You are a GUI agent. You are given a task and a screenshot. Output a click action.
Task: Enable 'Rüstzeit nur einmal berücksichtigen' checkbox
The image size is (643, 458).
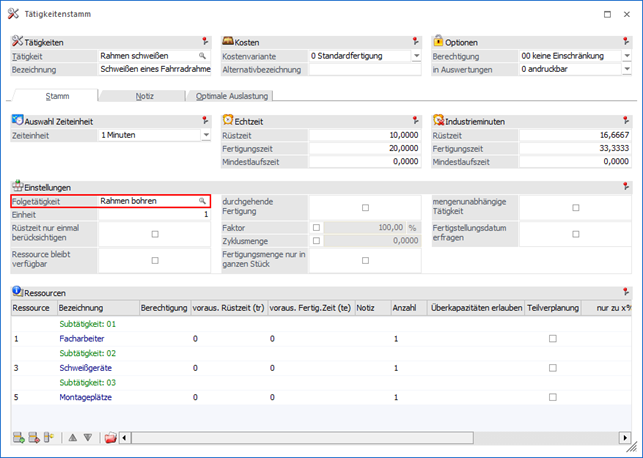pos(154,234)
